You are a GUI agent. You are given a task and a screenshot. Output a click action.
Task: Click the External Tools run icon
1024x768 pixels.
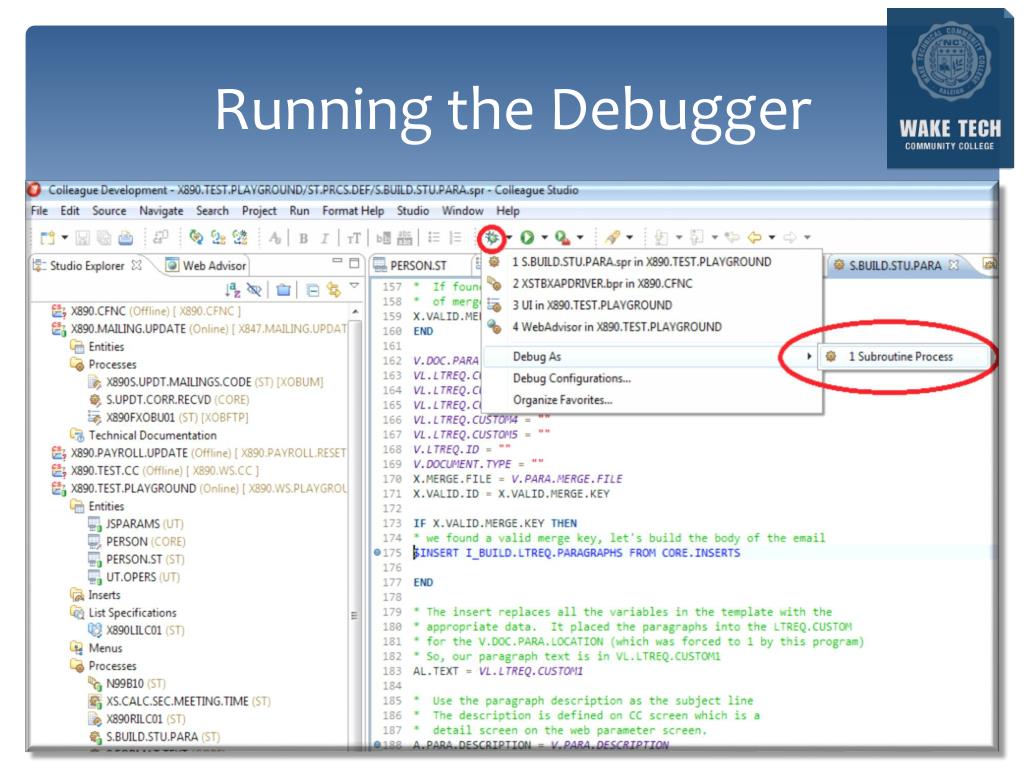pos(562,238)
